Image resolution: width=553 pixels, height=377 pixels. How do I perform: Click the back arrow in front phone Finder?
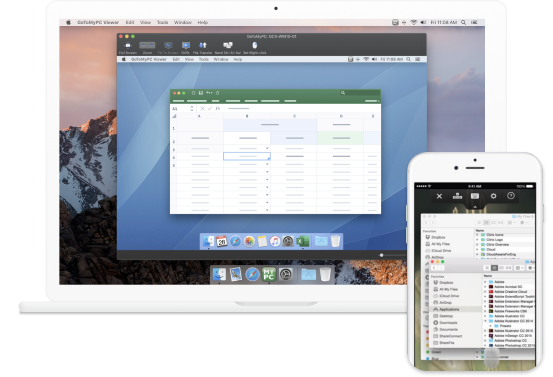[434, 268]
